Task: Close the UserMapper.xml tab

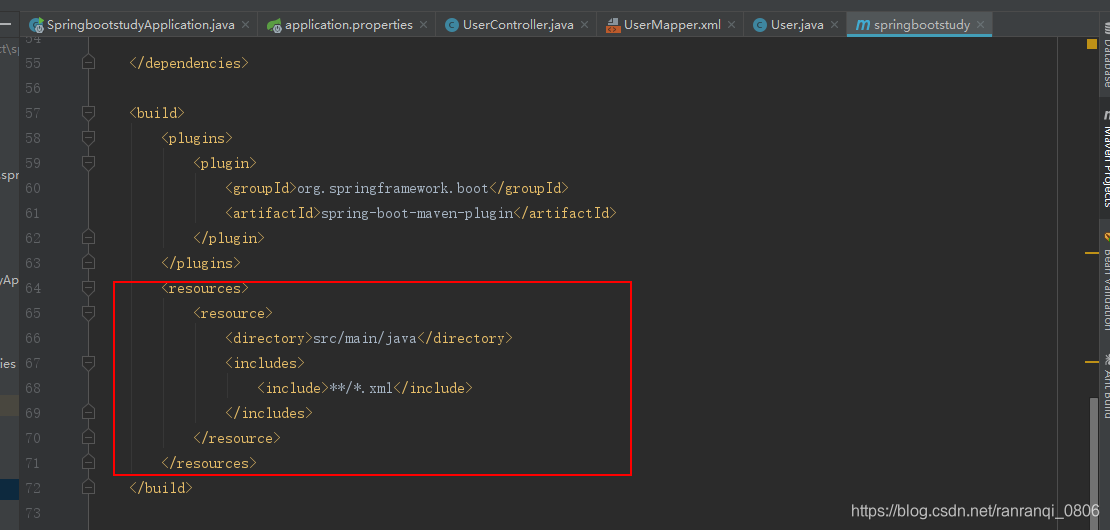Action: 731,25
